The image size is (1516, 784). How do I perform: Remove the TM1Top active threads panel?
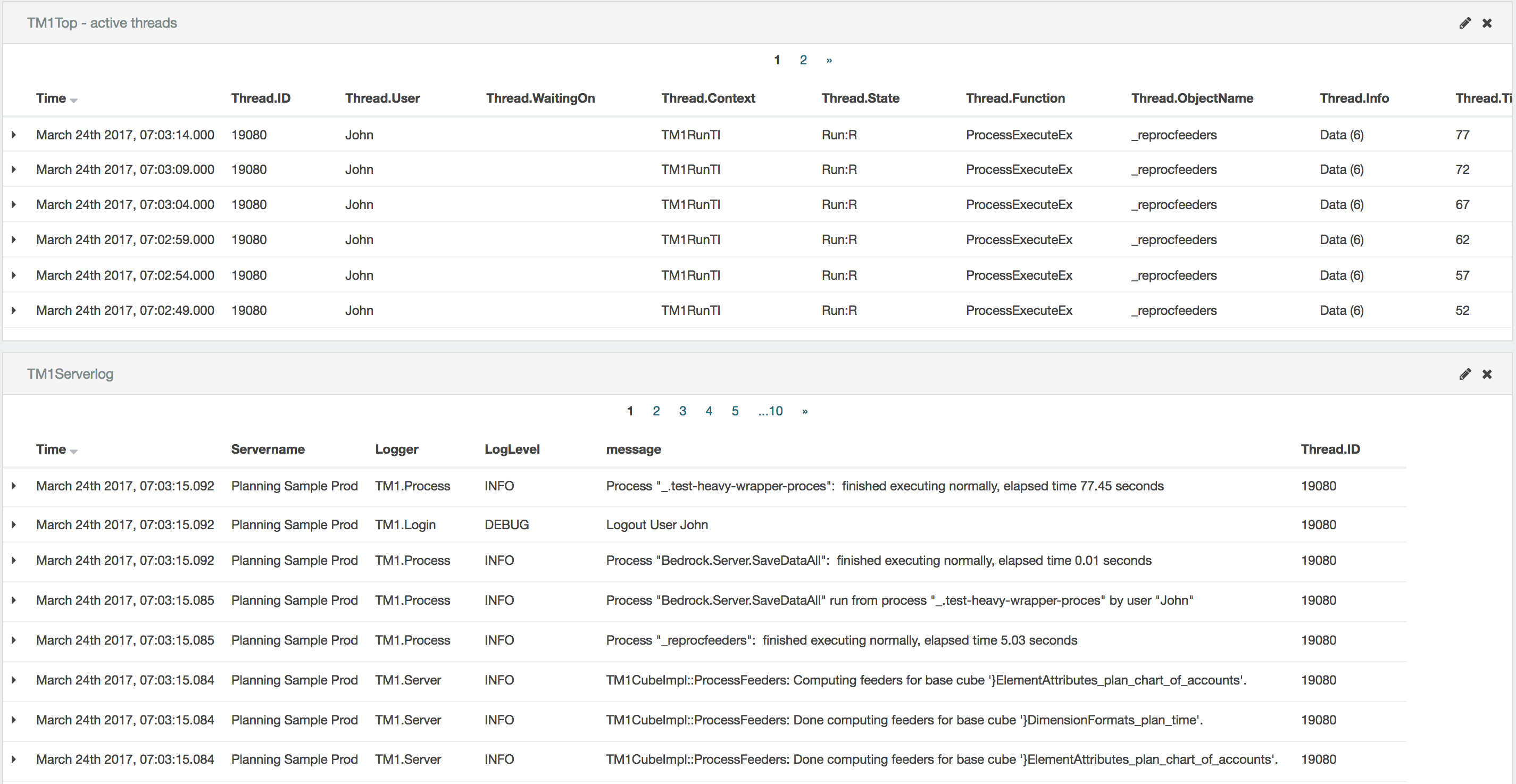click(x=1487, y=23)
